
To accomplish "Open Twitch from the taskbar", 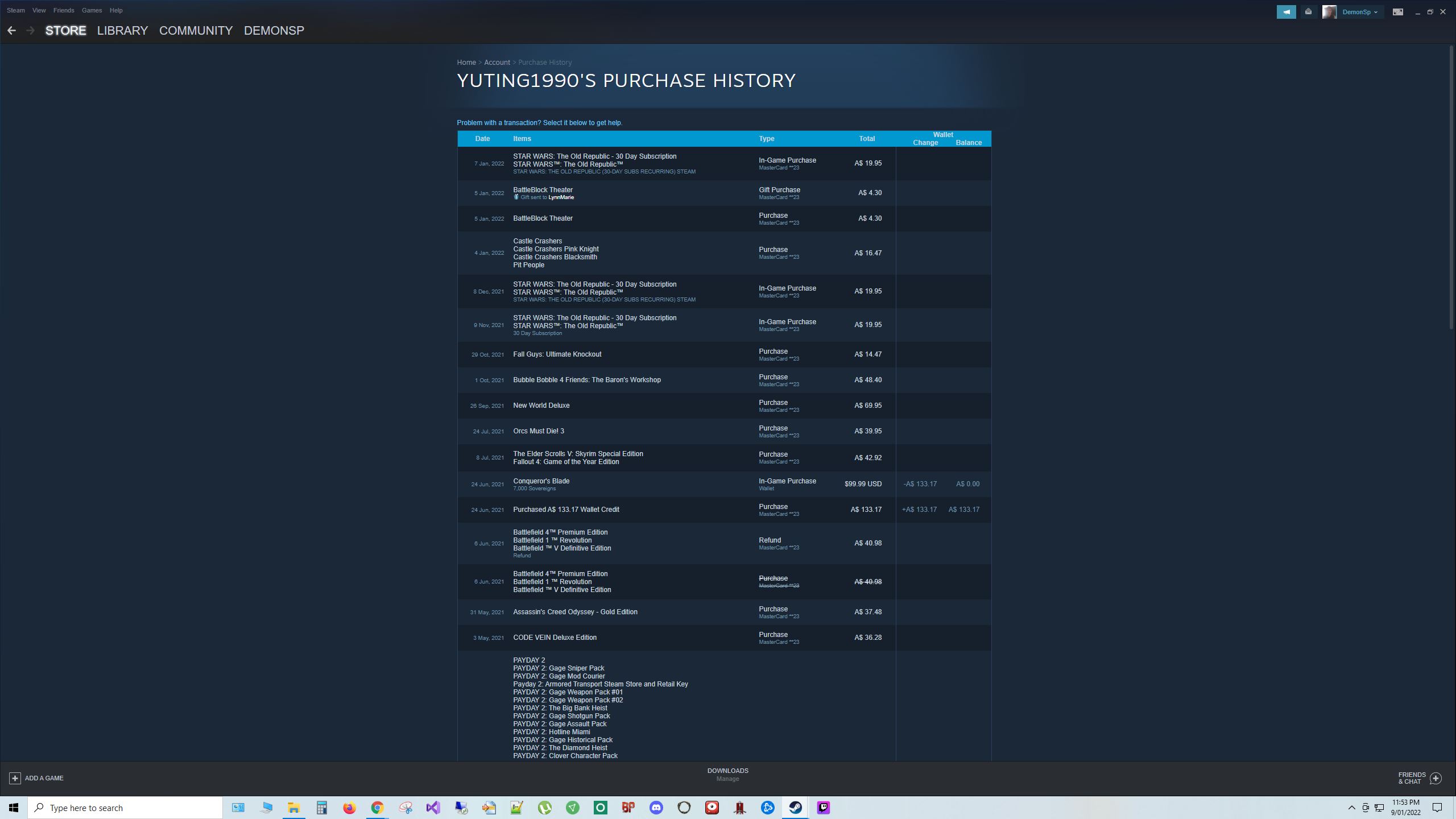I will pos(823,808).
